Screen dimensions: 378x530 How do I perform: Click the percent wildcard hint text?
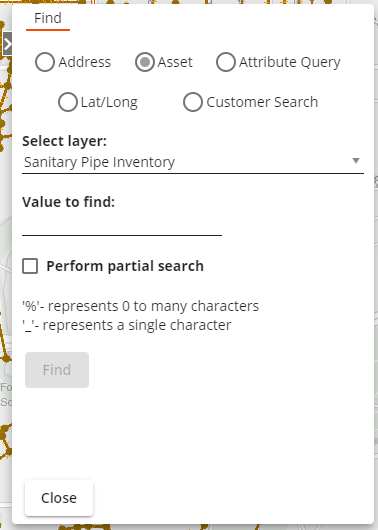[140, 306]
